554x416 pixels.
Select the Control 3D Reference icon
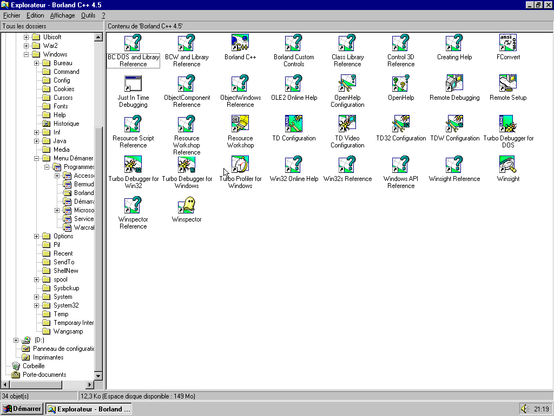coord(401,43)
